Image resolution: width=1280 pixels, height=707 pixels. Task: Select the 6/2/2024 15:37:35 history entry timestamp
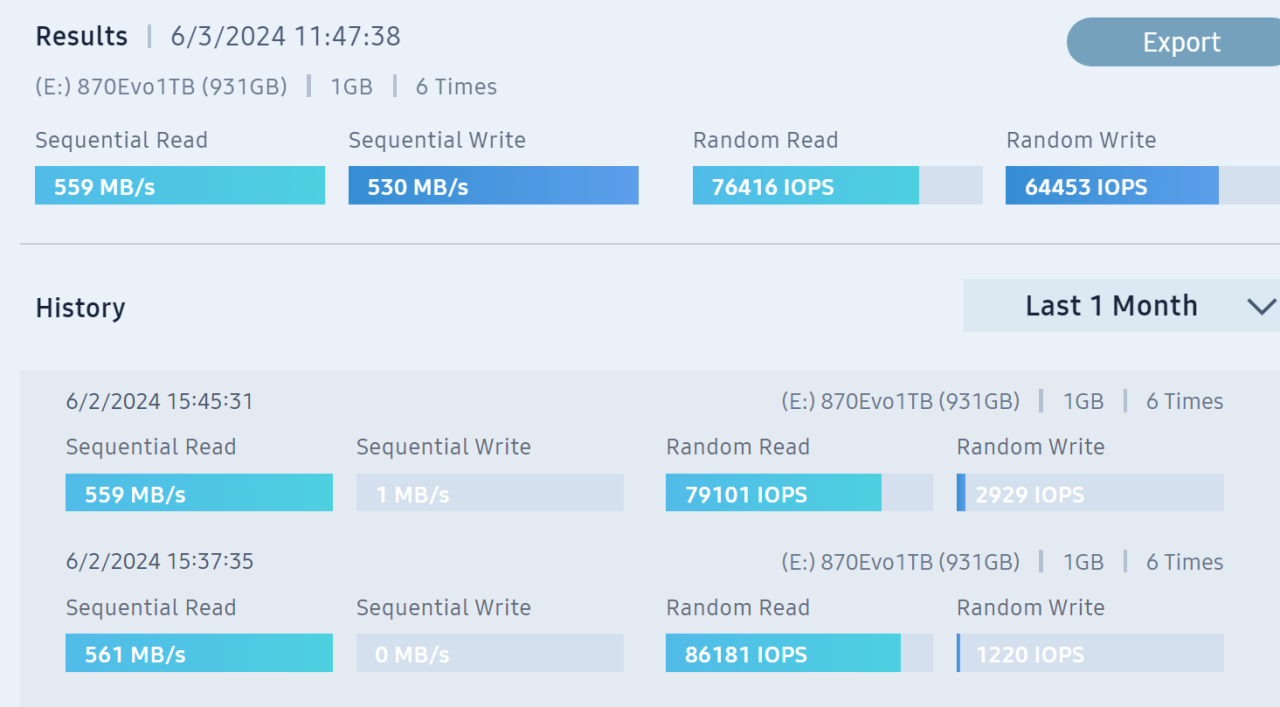pos(160,562)
